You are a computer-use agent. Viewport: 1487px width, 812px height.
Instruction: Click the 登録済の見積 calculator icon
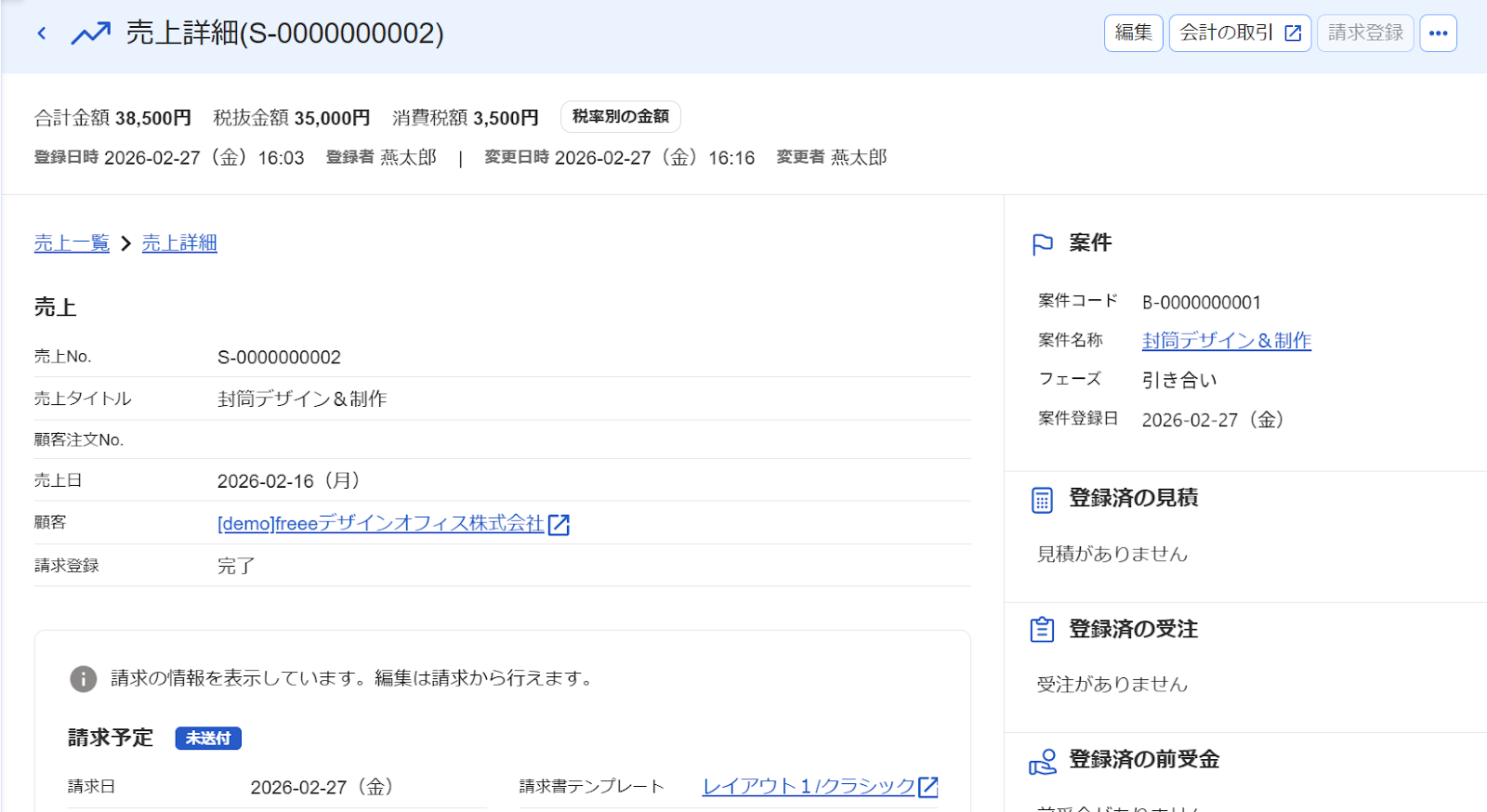[1043, 500]
